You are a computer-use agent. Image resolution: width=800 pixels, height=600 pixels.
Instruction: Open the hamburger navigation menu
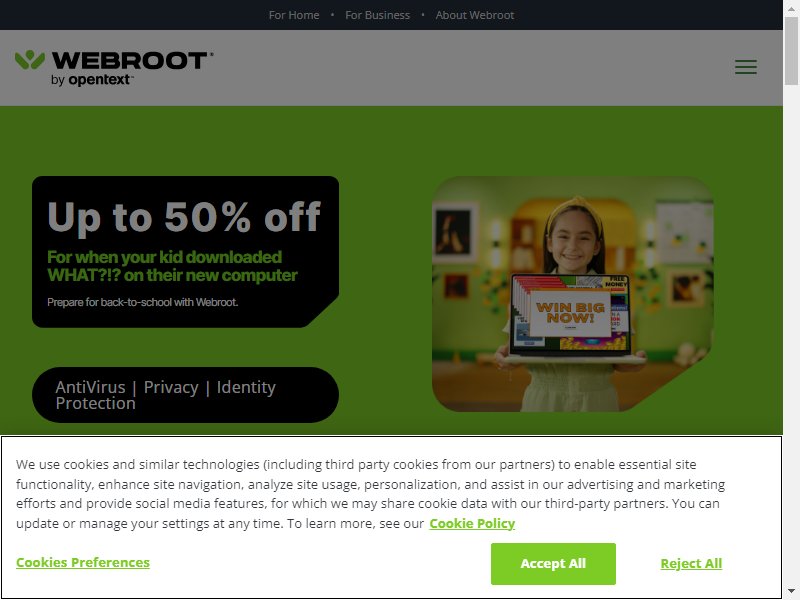point(745,67)
